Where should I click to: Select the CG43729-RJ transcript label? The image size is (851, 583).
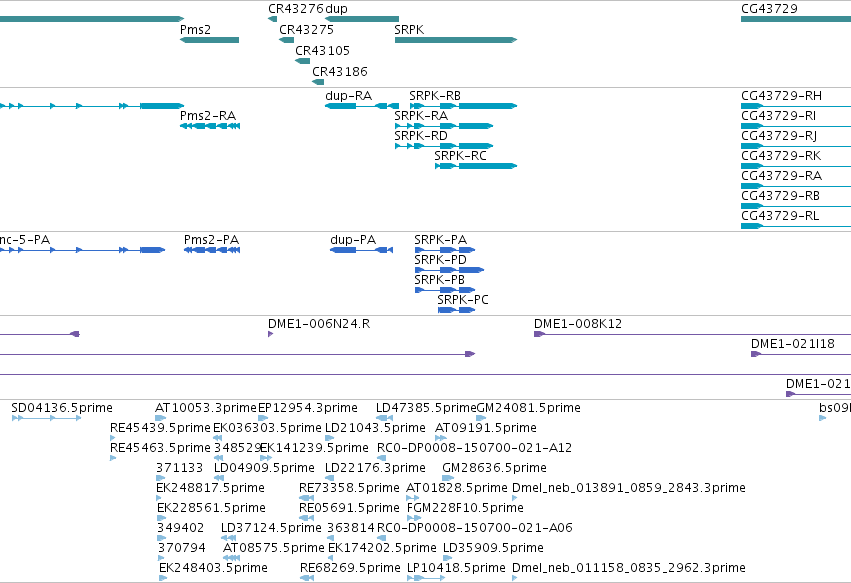coord(779,136)
